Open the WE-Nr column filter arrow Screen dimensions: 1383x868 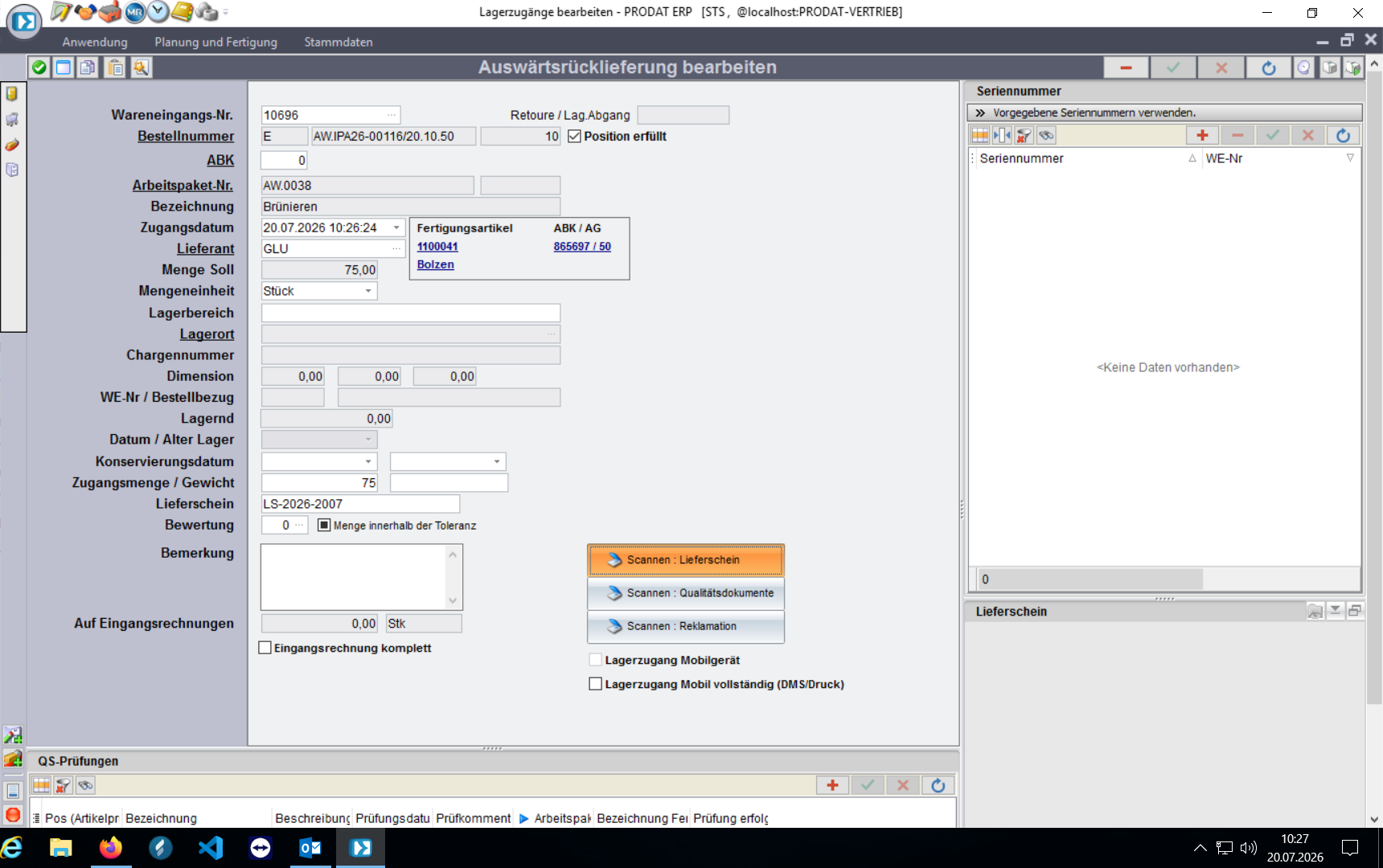1350,158
